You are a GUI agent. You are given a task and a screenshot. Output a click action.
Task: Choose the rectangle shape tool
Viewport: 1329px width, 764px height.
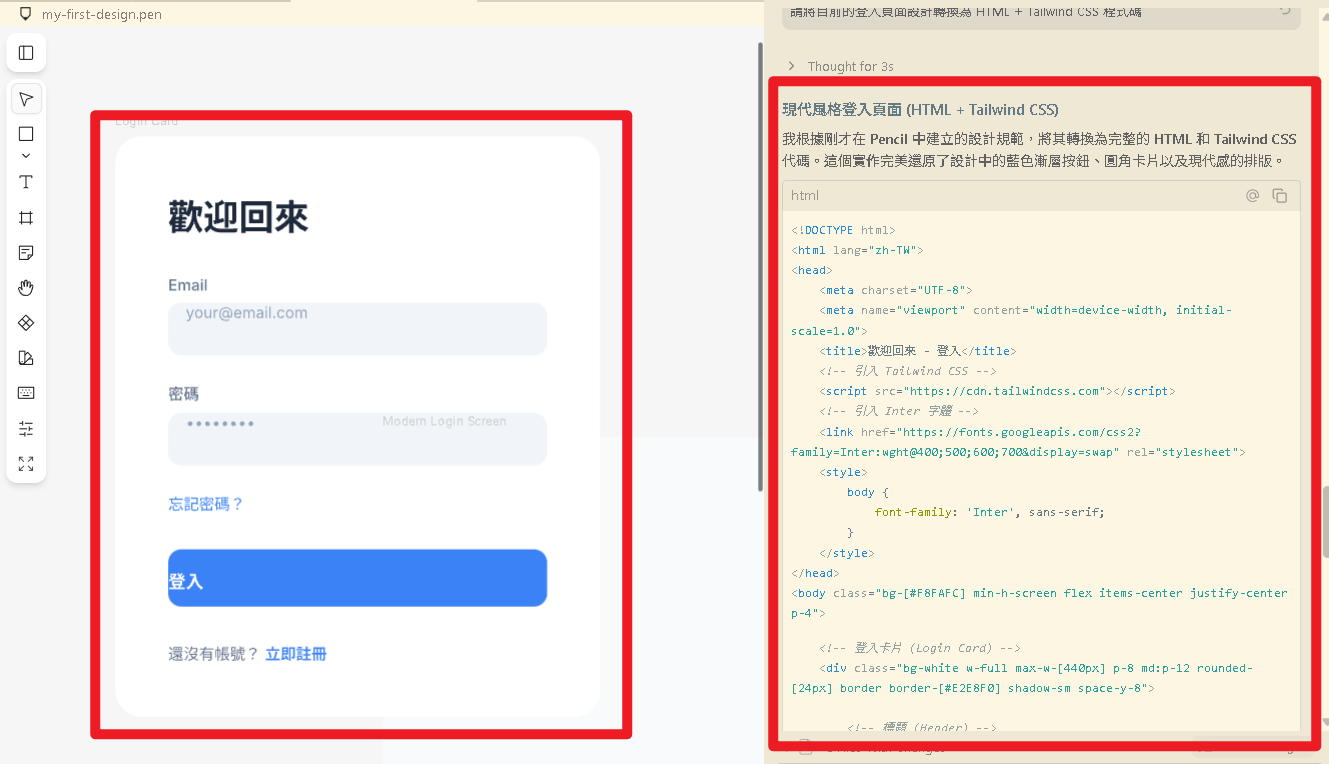click(x=26, y=134)
